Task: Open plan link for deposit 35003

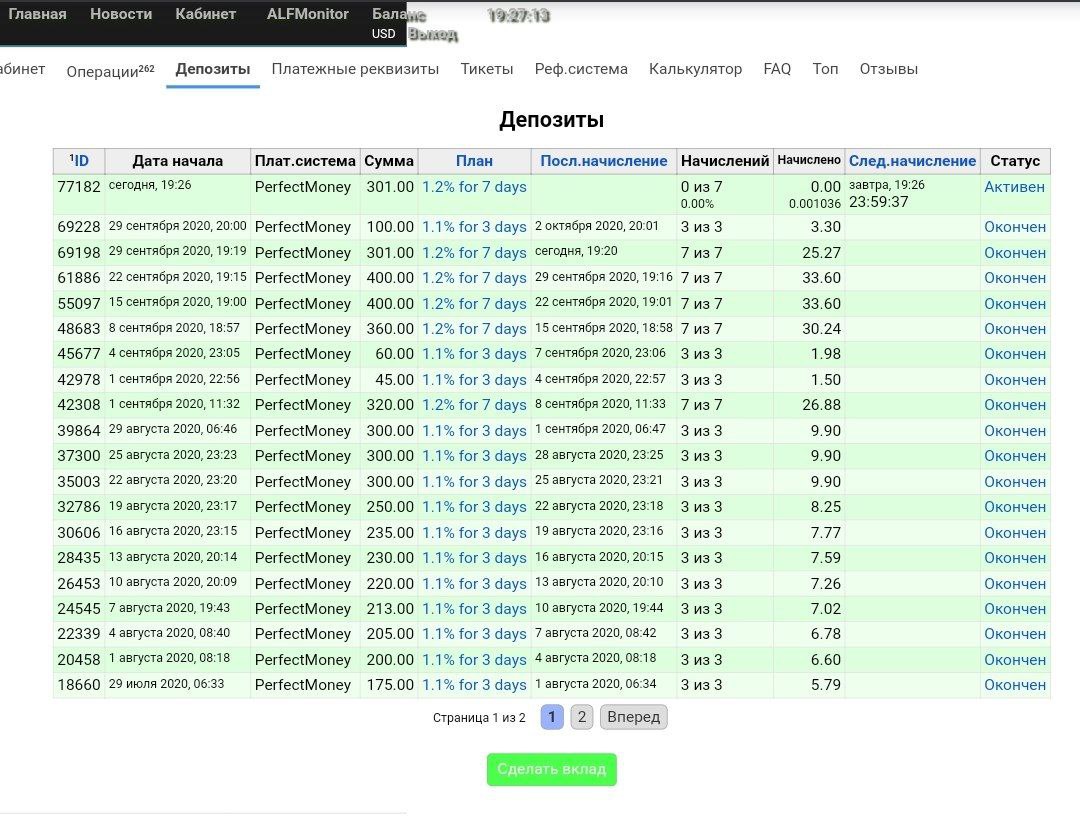Action: (474, 481)
